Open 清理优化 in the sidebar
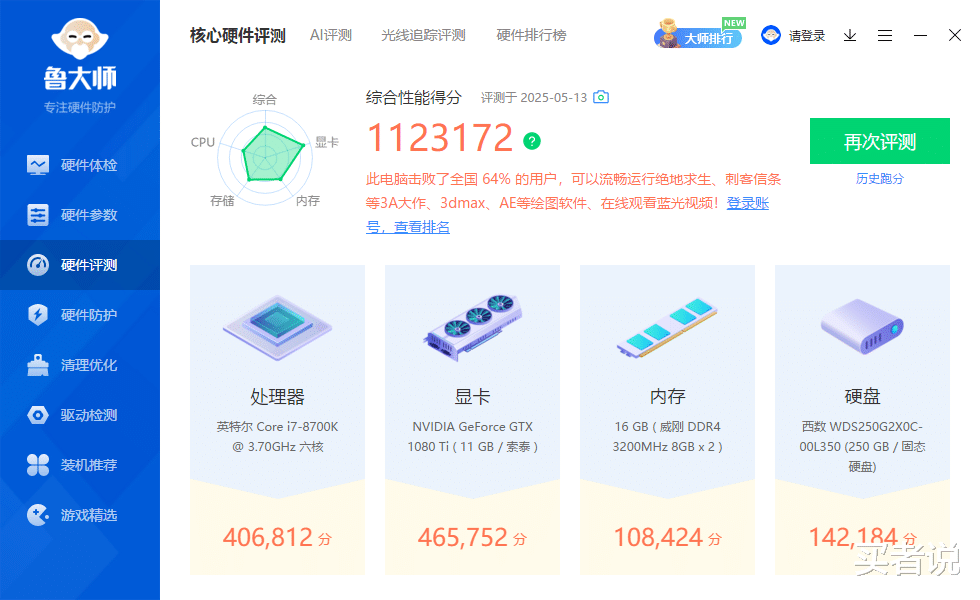Image resolution: width=980 pixels, height=600 pixels. click(80, 365)
